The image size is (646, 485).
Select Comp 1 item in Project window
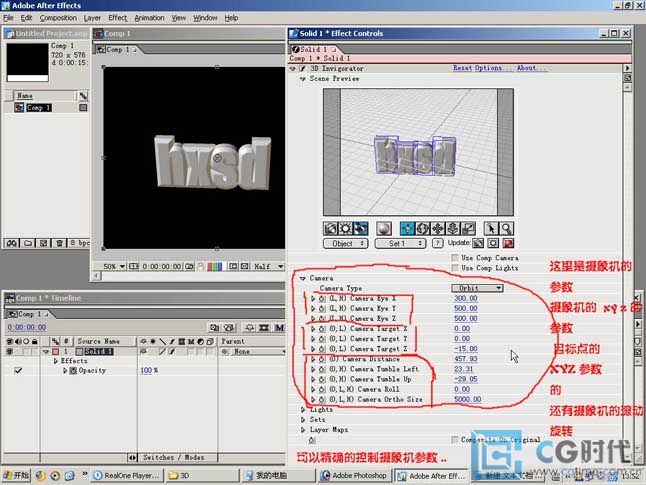pos(39,108)
